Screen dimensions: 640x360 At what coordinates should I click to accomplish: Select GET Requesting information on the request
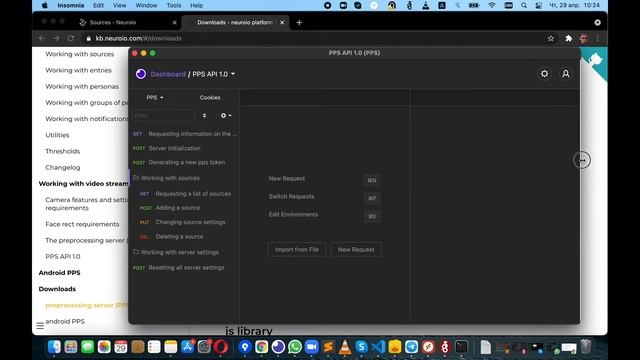tap(184, 134)
